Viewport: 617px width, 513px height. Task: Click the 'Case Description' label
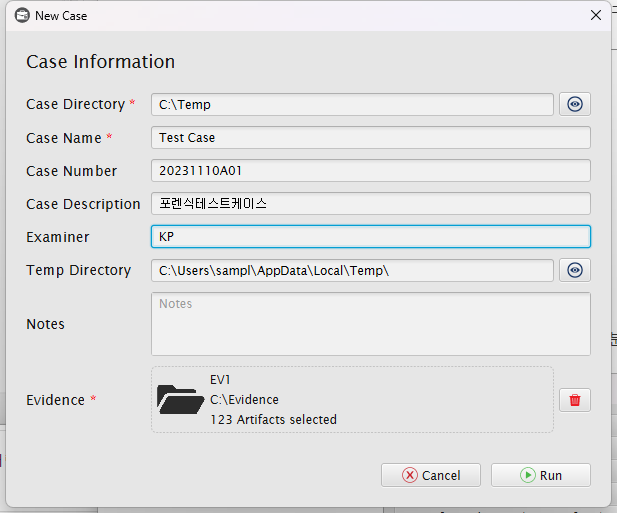(83, 204)
